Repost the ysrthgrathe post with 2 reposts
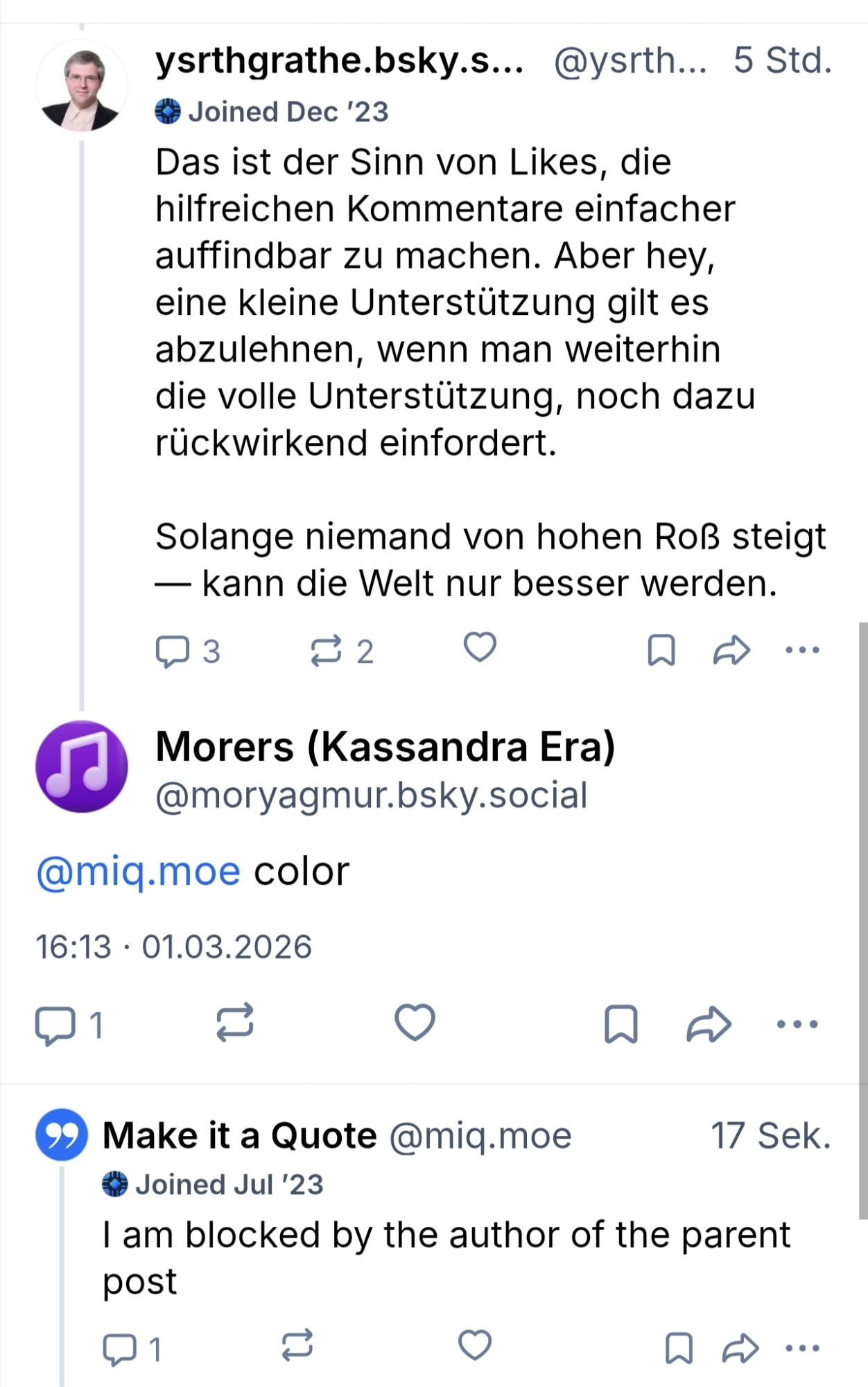The width and height of the screenshot is (868, 1387). (326, 651)
